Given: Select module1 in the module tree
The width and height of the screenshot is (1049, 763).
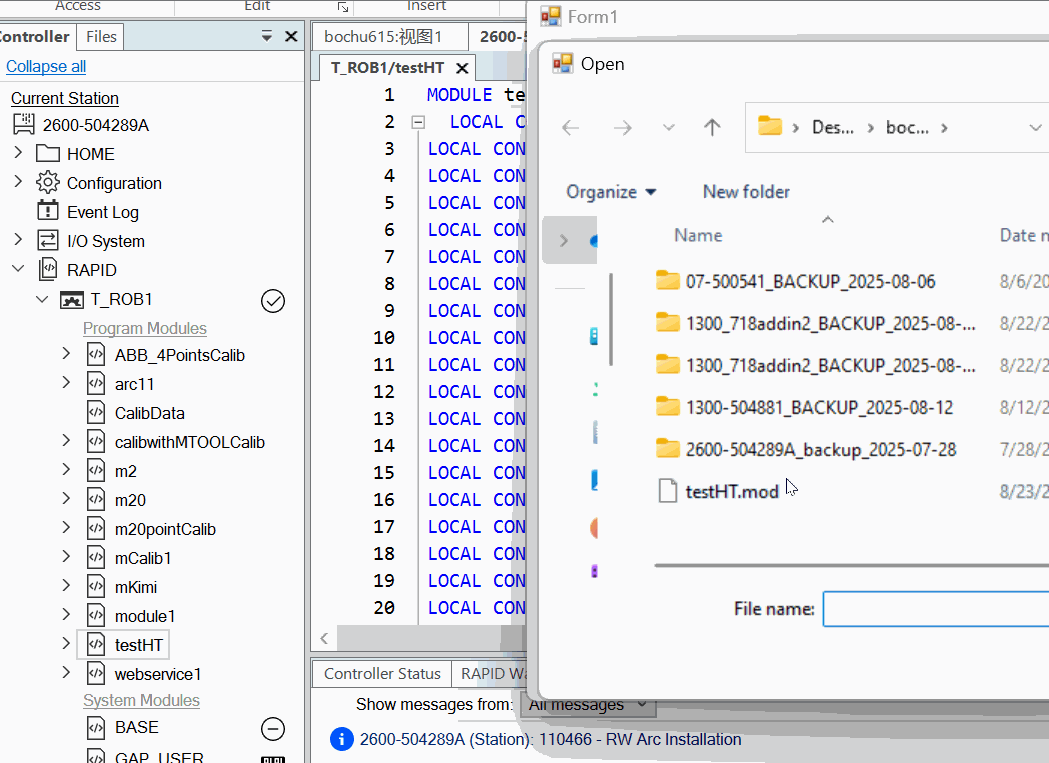Looking at the screenshot, I should [x=145, y=616].
